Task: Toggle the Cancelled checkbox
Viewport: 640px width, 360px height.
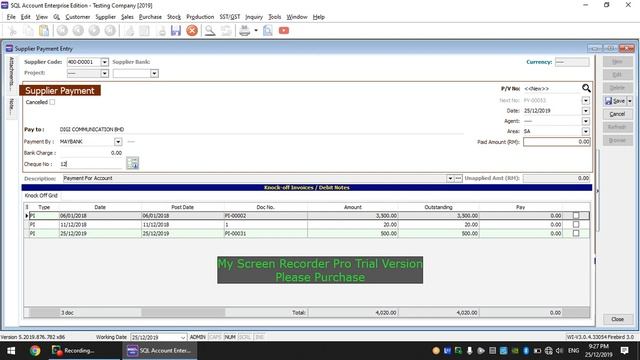Action: click(52, 102)
